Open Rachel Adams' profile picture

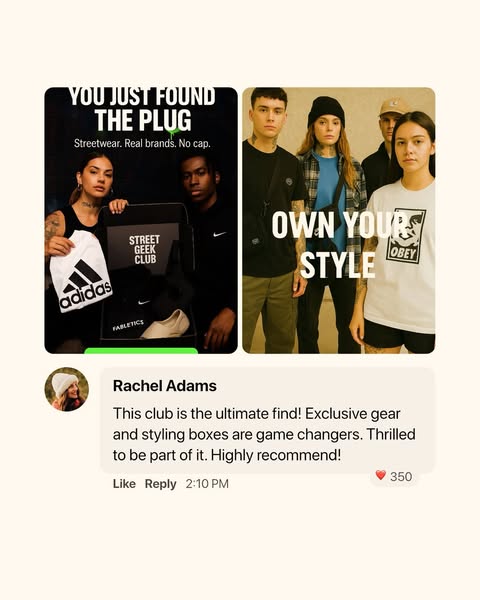click(x=67, y=389)
